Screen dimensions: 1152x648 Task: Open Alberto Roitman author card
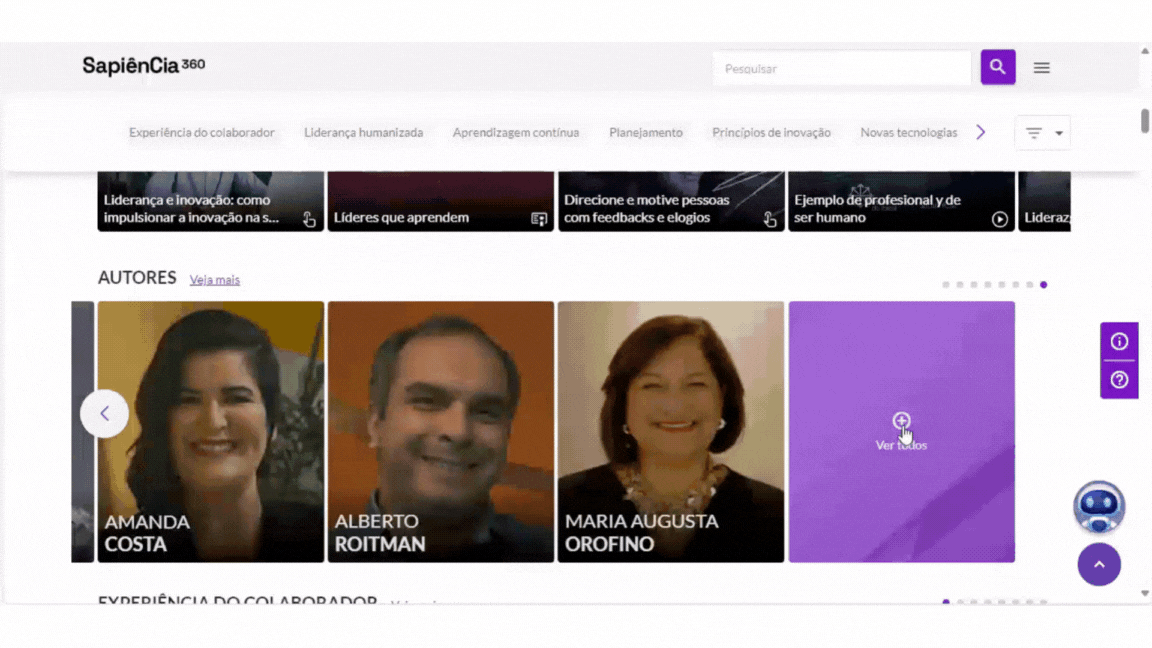[x=441, y=432]
